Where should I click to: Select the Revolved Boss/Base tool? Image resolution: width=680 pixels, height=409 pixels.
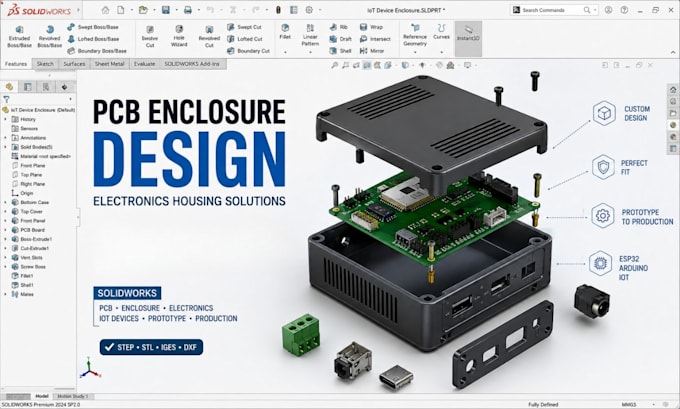pyautogui.click(x=49, y=36)
